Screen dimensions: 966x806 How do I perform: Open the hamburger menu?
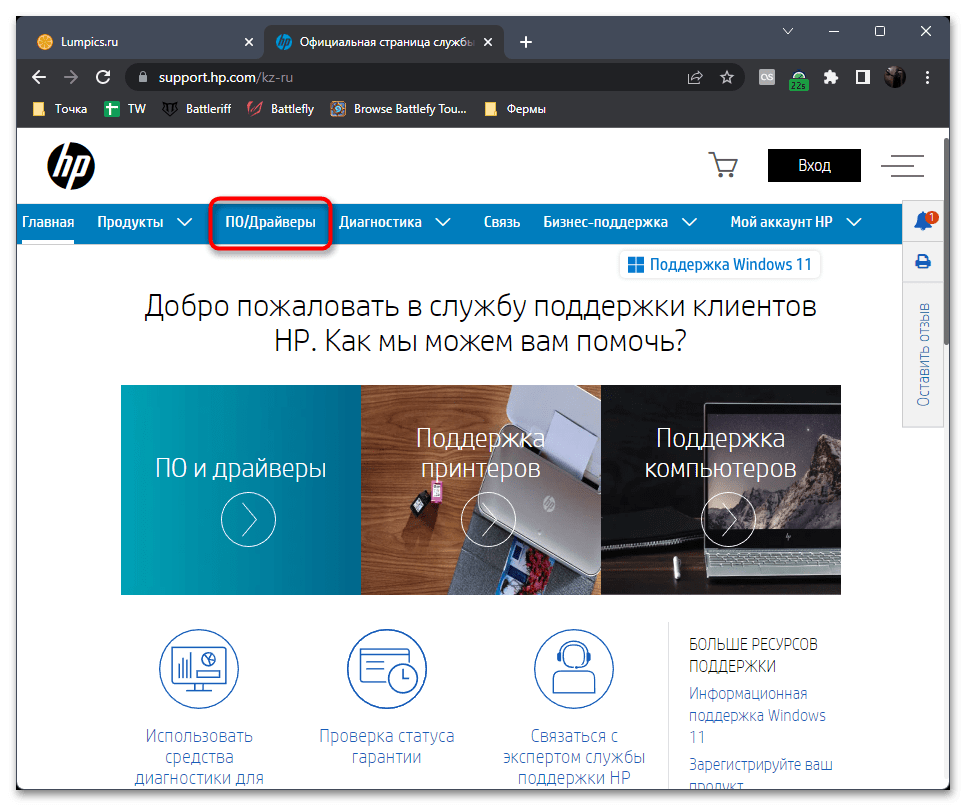[x=902, y=166]
